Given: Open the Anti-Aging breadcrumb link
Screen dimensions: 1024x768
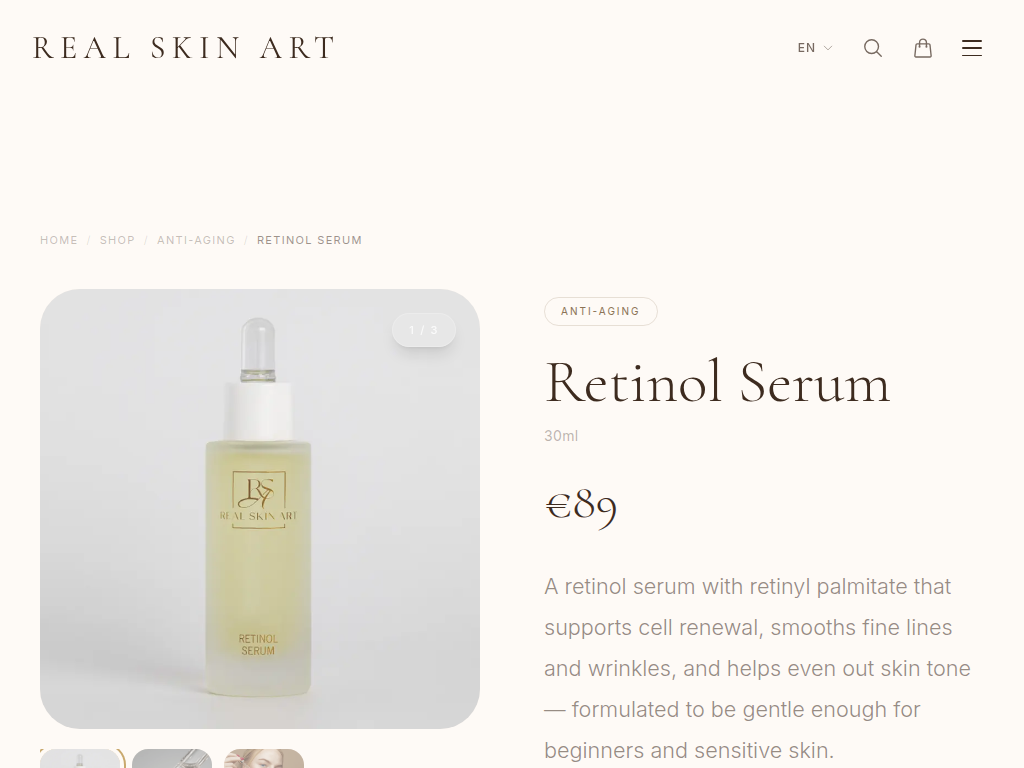Looking at the screenshot, I should tap(196, 240).
